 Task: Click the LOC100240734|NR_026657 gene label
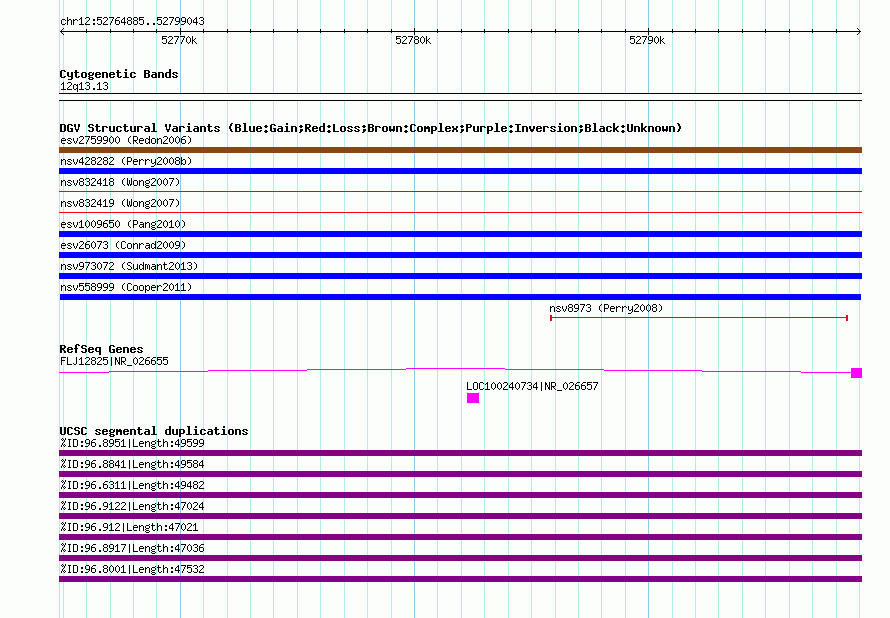click(532, 386)
